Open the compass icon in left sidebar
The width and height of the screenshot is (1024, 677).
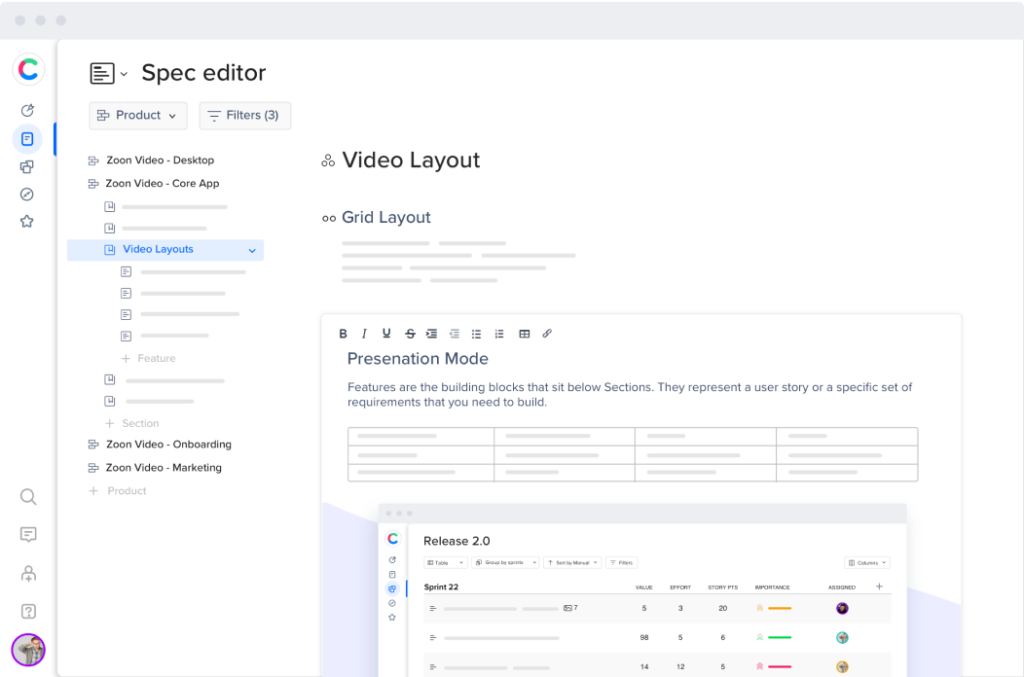27,194
